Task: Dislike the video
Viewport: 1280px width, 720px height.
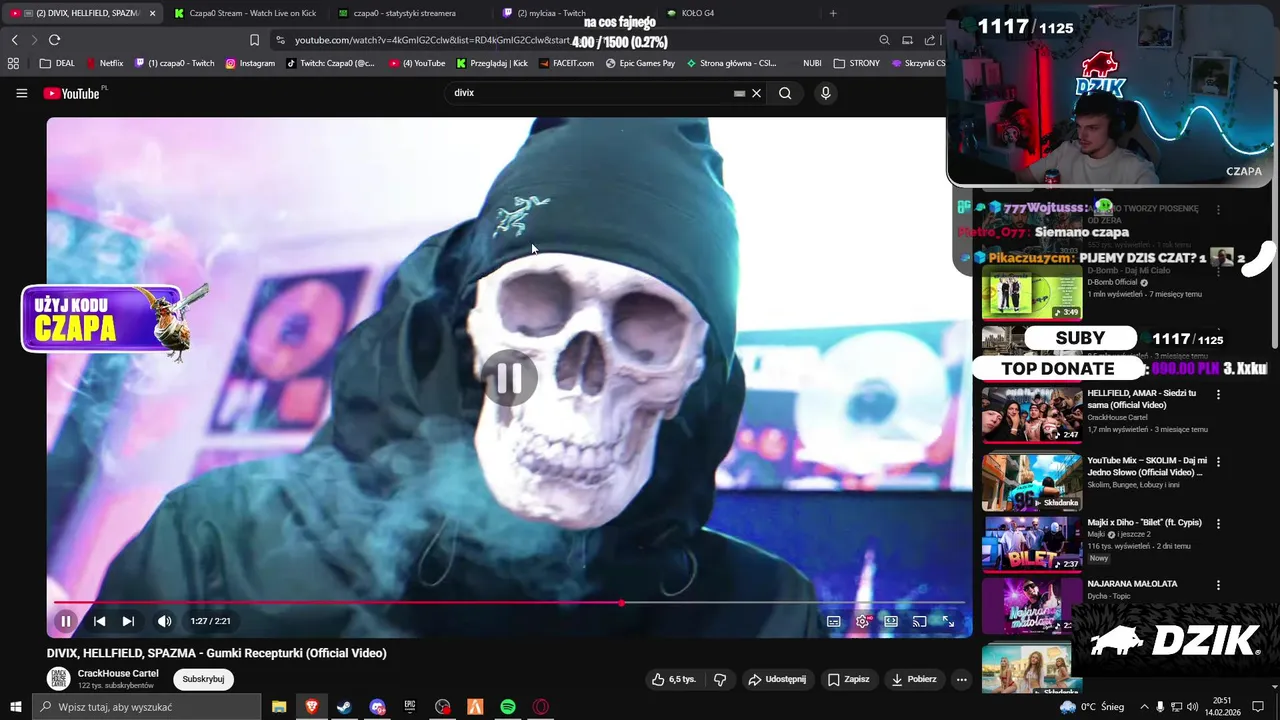Action: click(x=720, y=679)
